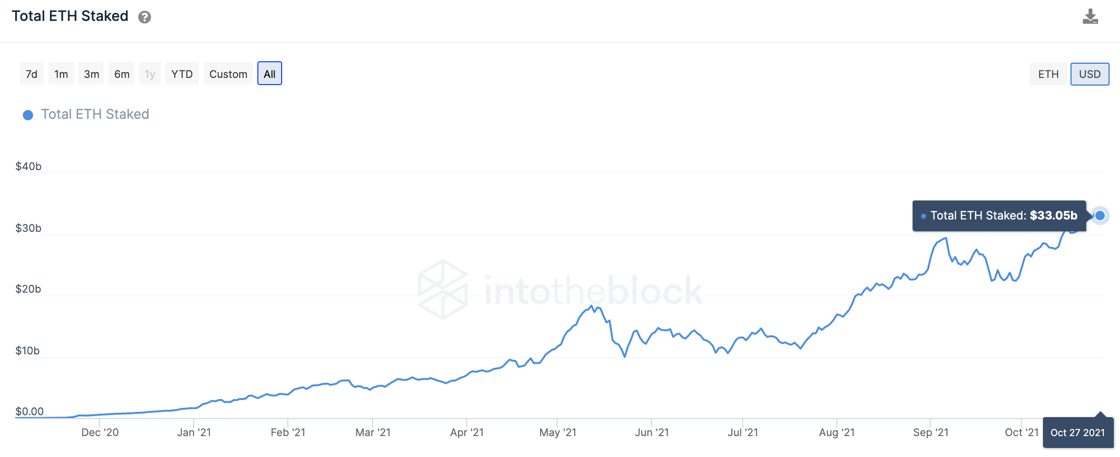Choose the YTD time range
Screen dimensions: 1120x457
click(x=182, y=74)
